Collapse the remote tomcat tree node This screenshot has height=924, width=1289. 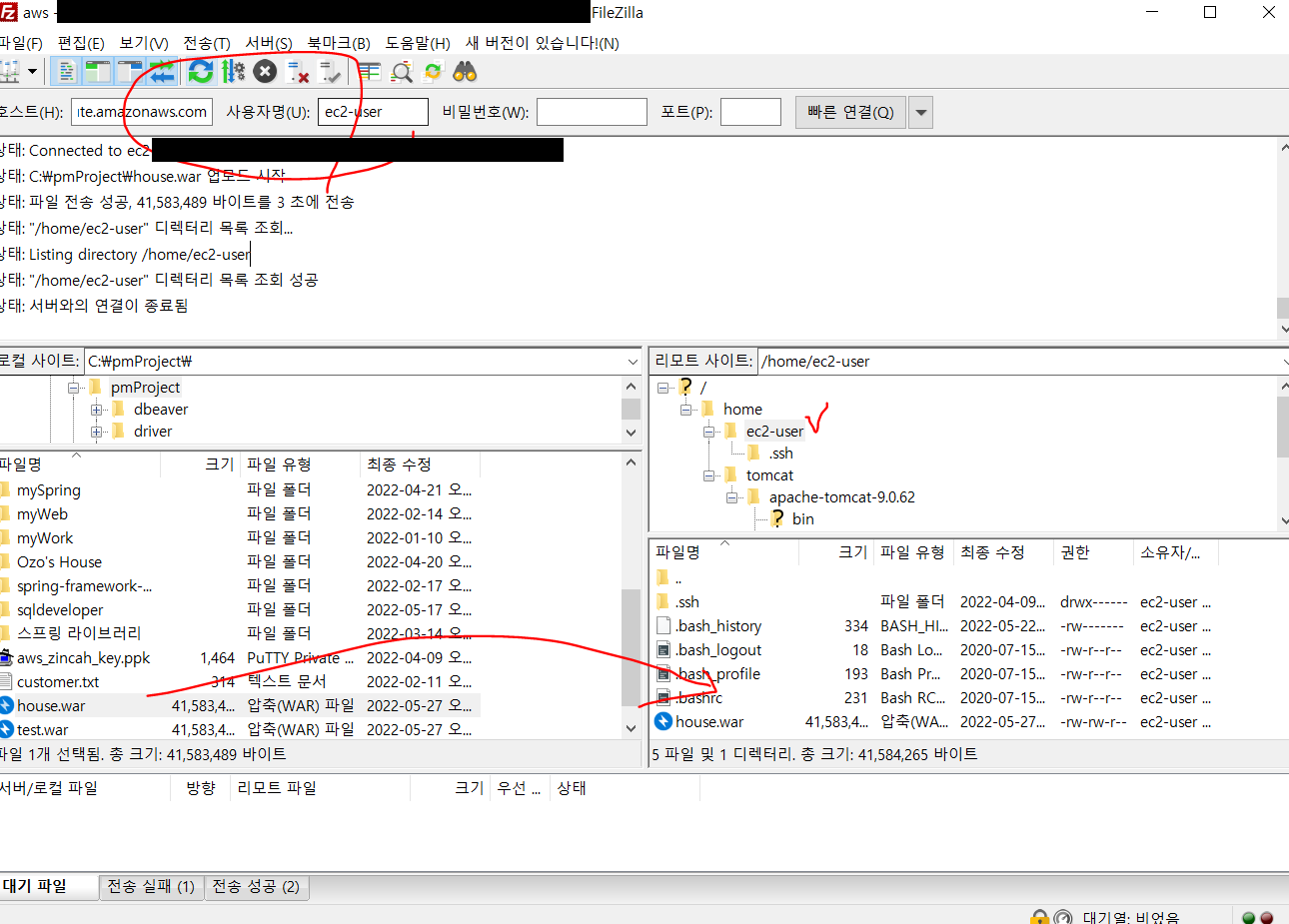(x=708, y=475)
